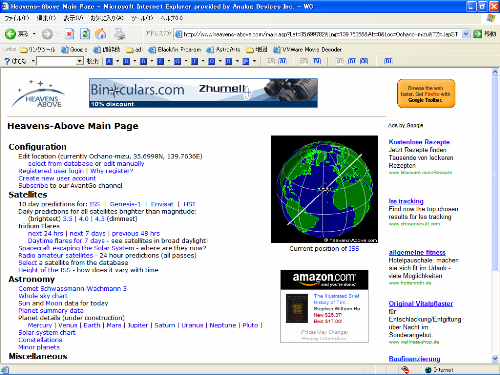
Task: Open the 表示 (View) menu
Action: (x=73, y=18)
